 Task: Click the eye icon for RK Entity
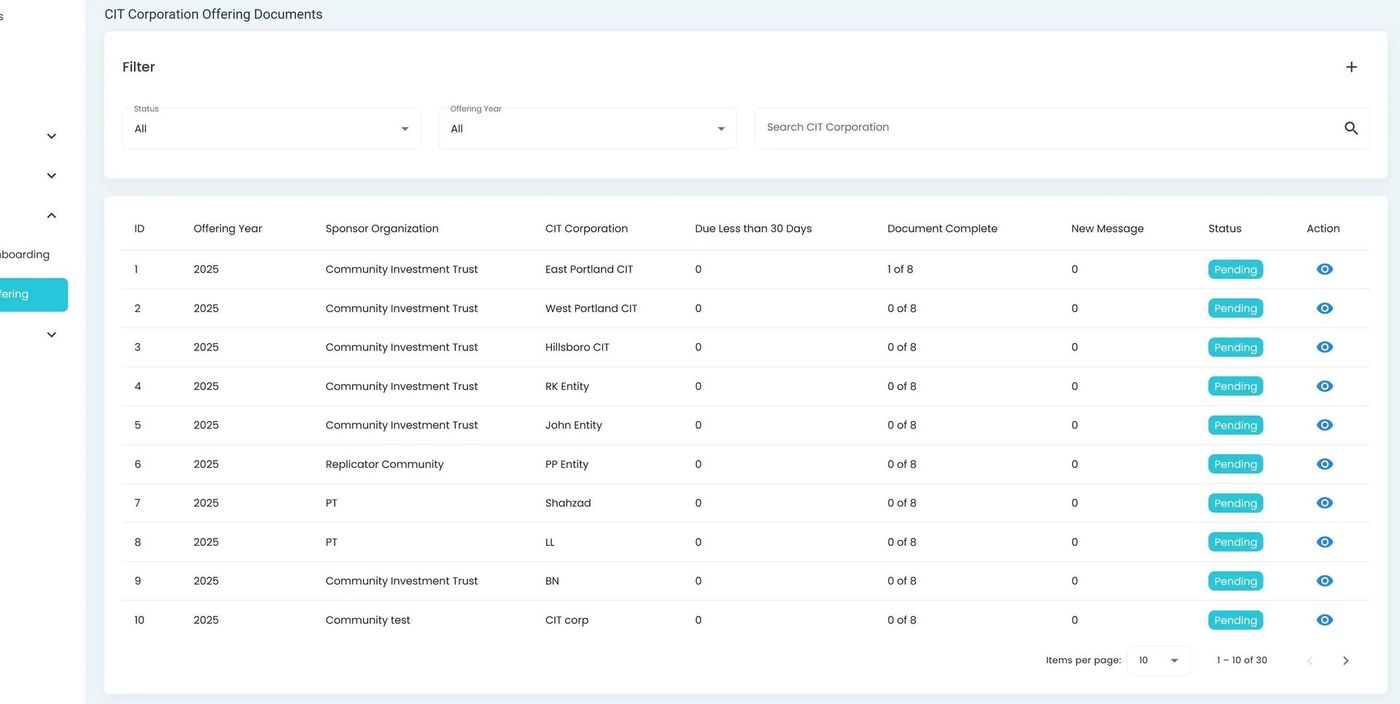click(1324, 386)
